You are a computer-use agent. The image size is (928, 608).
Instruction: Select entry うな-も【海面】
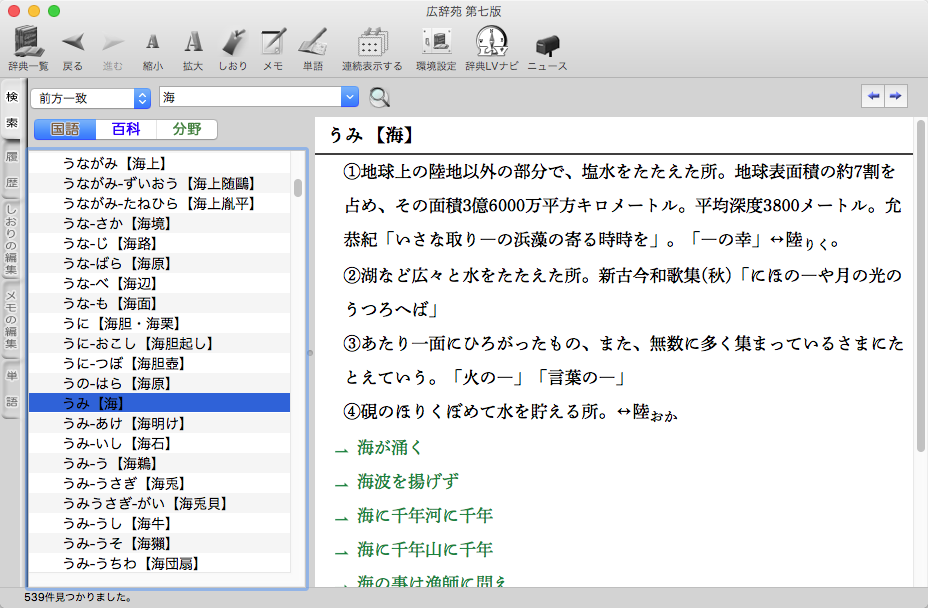pos(159,304)
